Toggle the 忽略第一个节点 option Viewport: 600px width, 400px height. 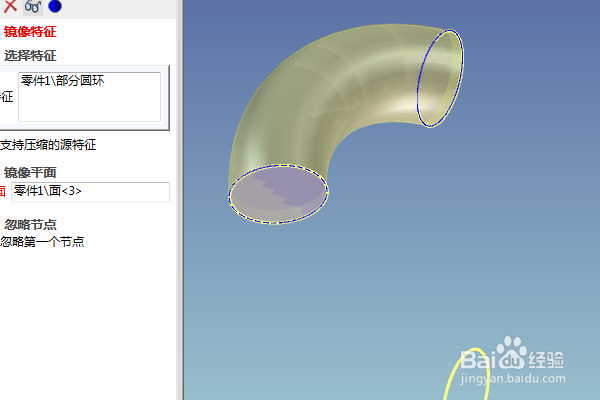click(42, 242)
